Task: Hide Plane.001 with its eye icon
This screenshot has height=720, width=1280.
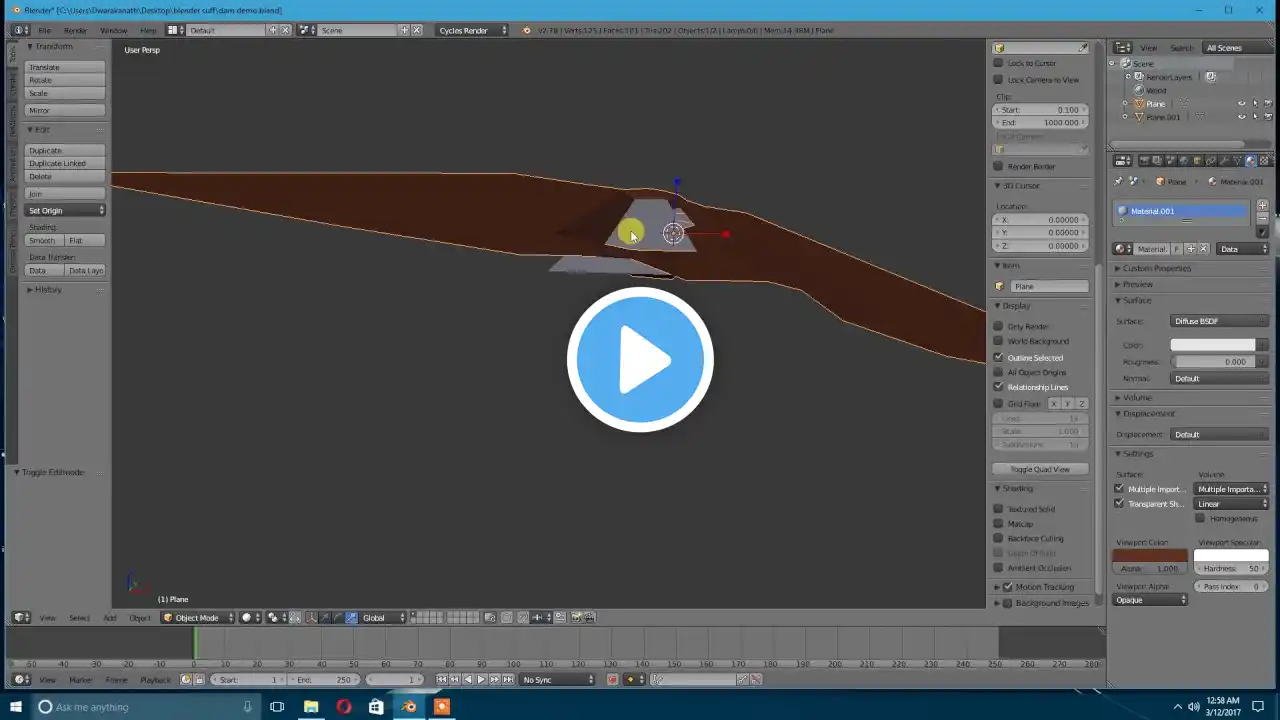Action: pyautogui.click(x=1242, y=117)
